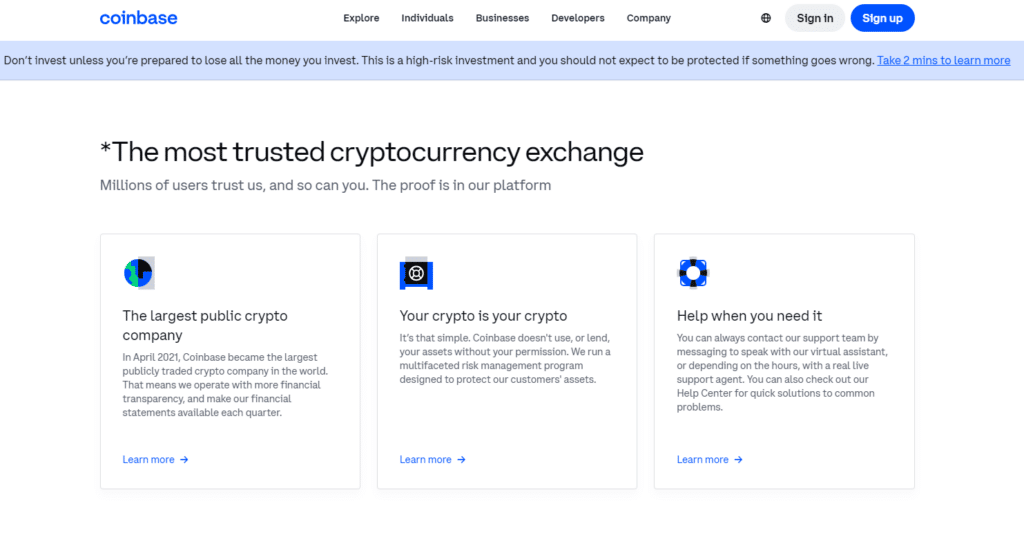Click the arrow beside Learn more in Help card
This screenshot has height=537, width=1024.
[738, 460]
